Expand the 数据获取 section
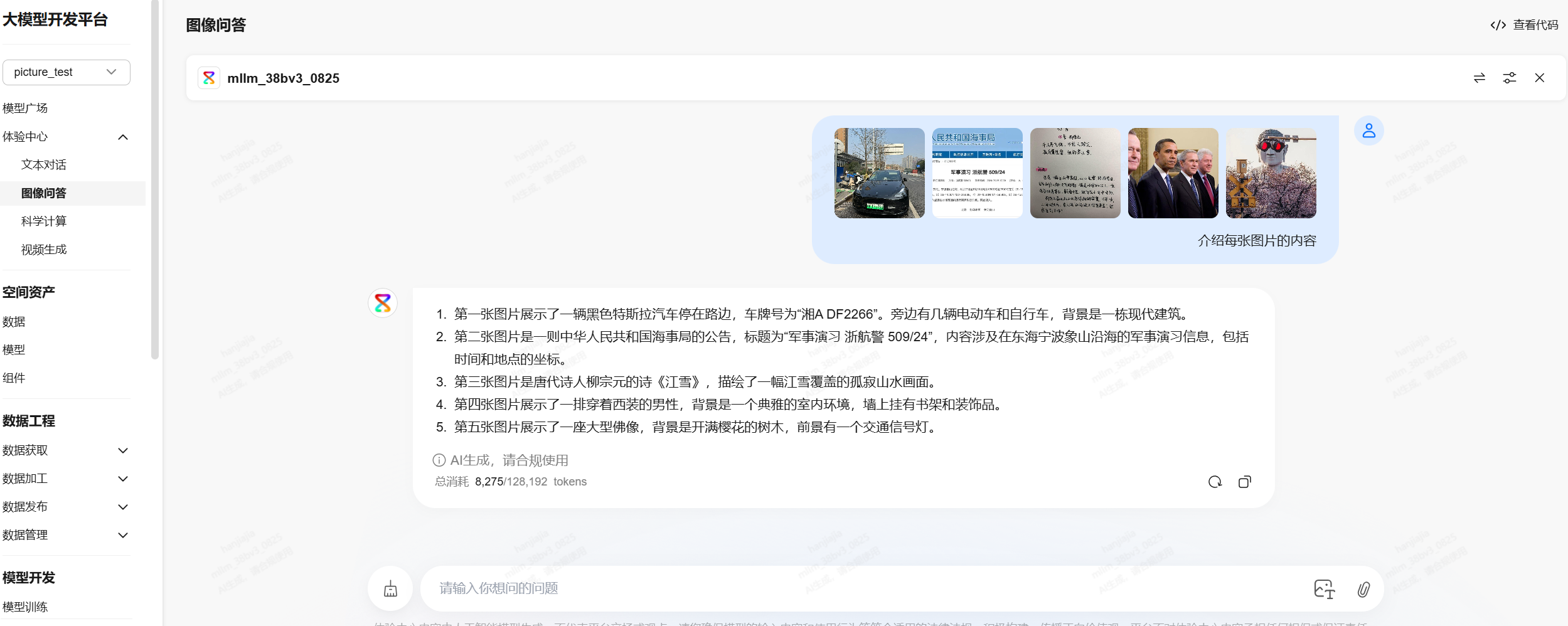Viewport: 1568px width, 626px height. click(x=123, y=450)
